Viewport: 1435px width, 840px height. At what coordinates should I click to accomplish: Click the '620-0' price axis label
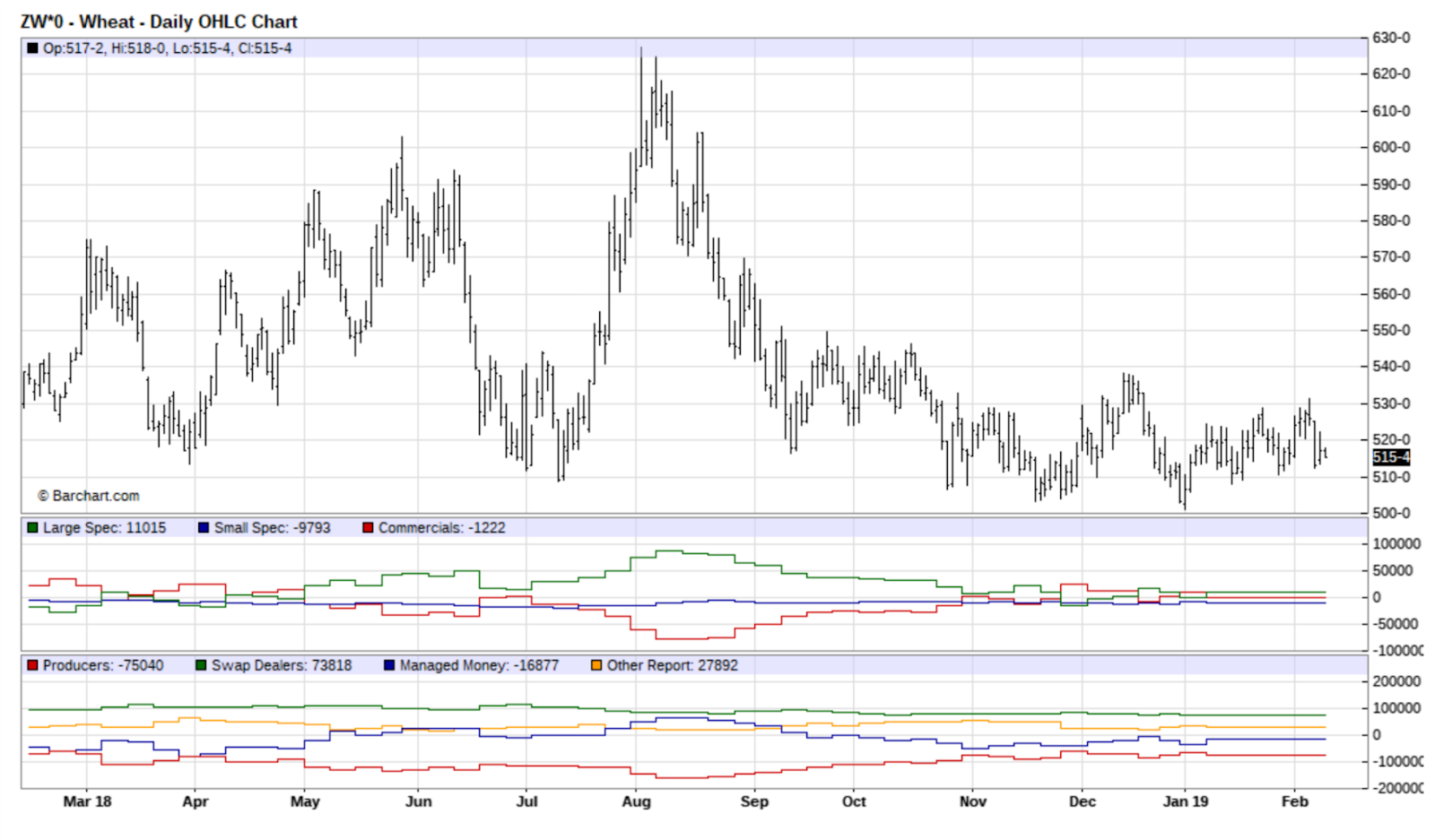click(x=1392, y=74)
